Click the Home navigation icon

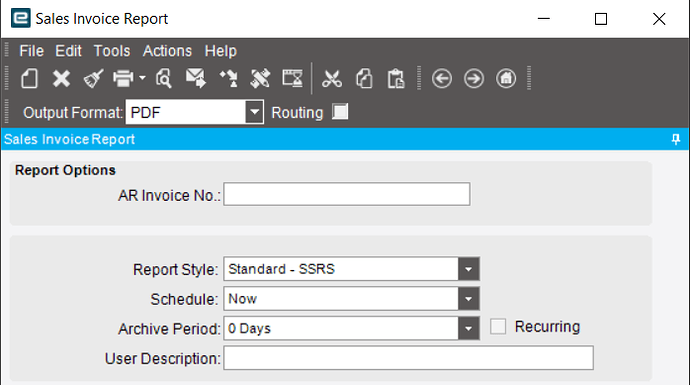[x=506, y=79]
